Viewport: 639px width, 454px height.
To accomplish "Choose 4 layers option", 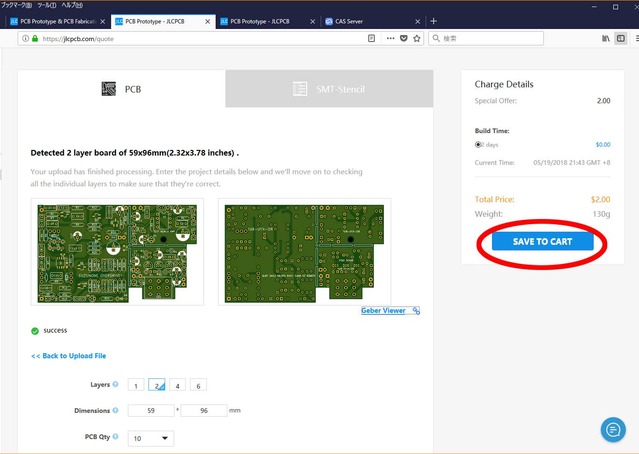I will coord(177,385).
